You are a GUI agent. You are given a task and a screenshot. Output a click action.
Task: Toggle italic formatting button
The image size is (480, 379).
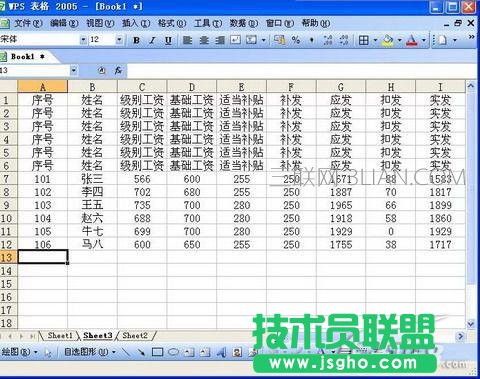coord(152,40)
